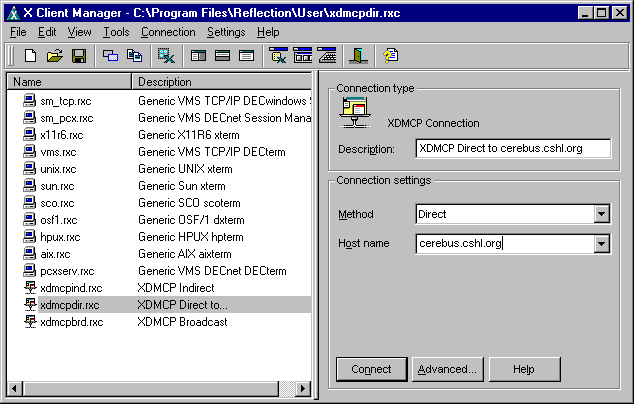
Task: Click the Help button in connection panel
Action: [524, 369]
